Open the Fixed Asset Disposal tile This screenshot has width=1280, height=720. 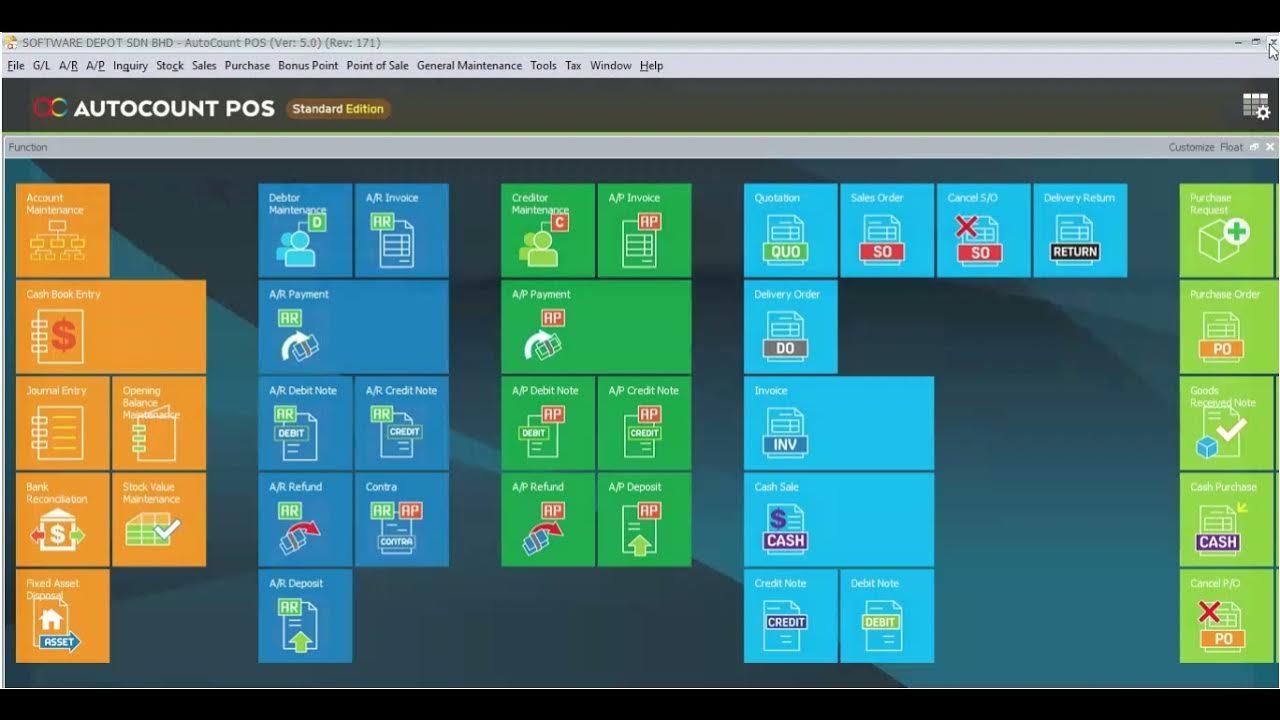[62, 616]
